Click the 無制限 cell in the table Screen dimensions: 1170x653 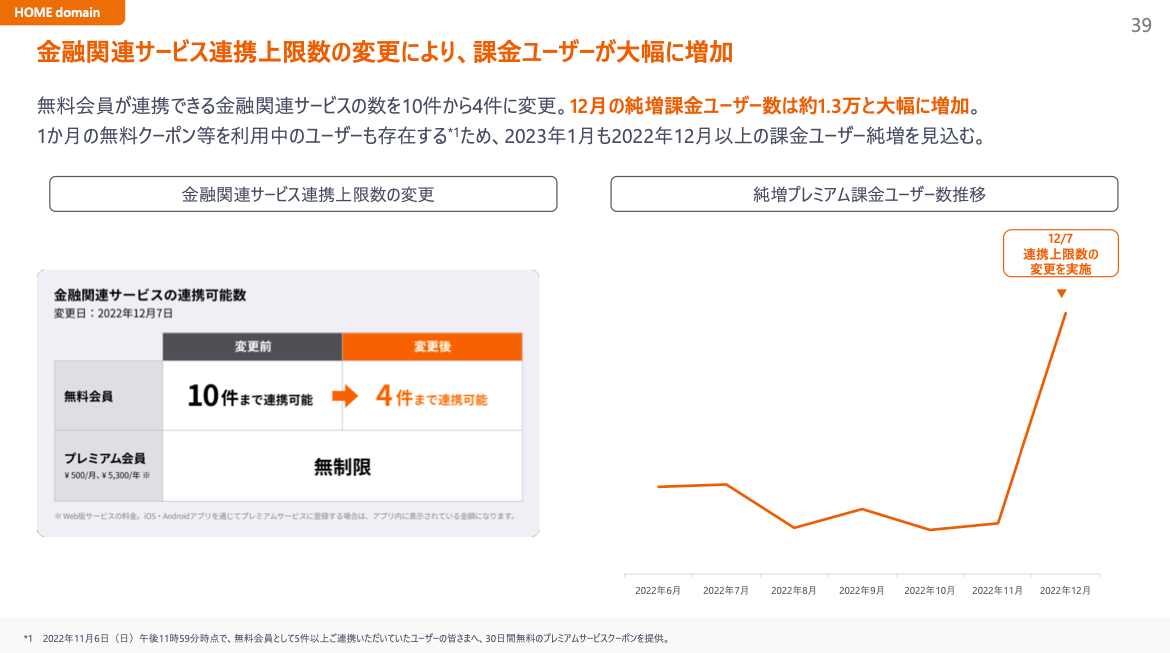(x=342, y=466)
